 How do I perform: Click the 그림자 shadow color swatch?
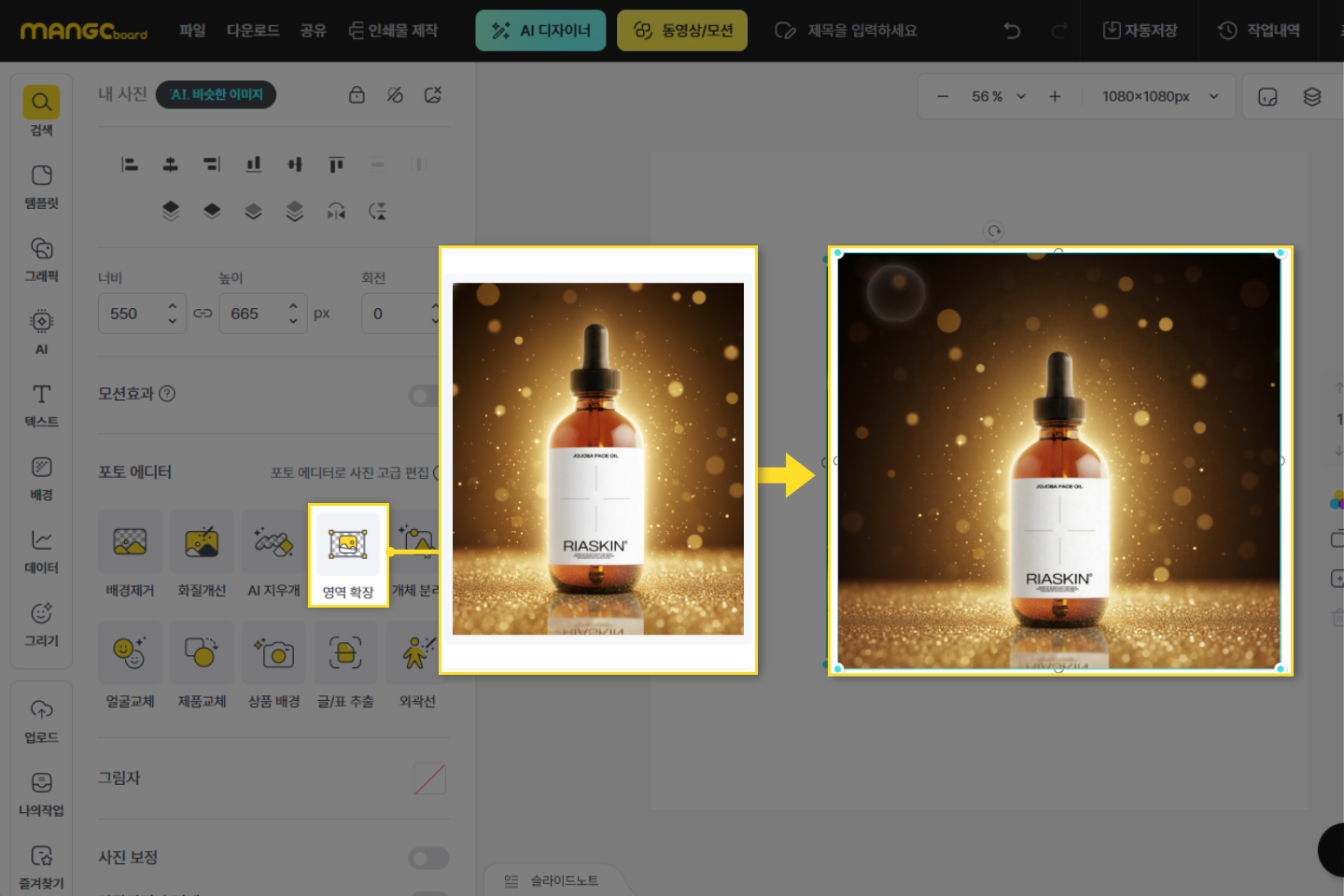tap(429, 778)
